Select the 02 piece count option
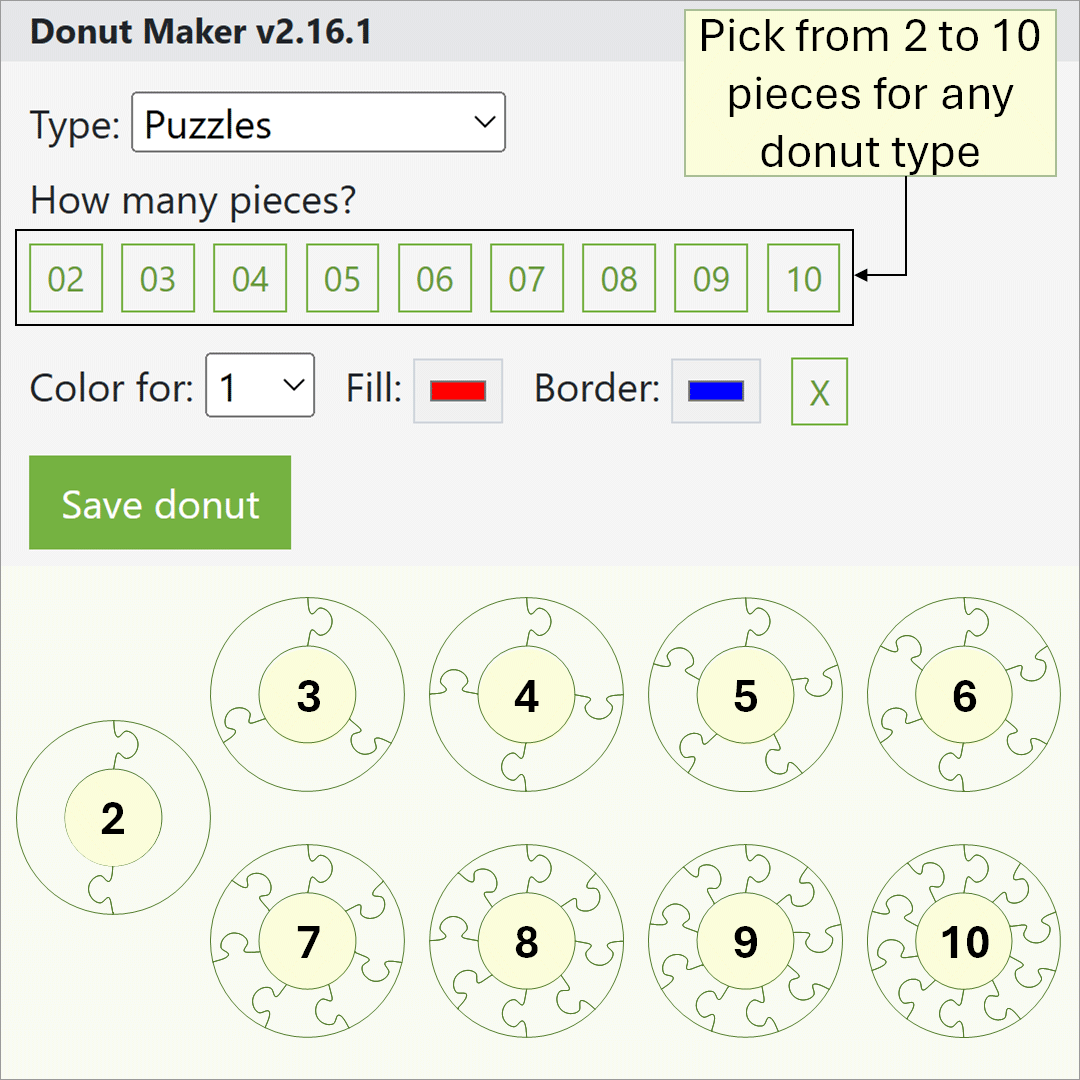 (x=66, y=278)
